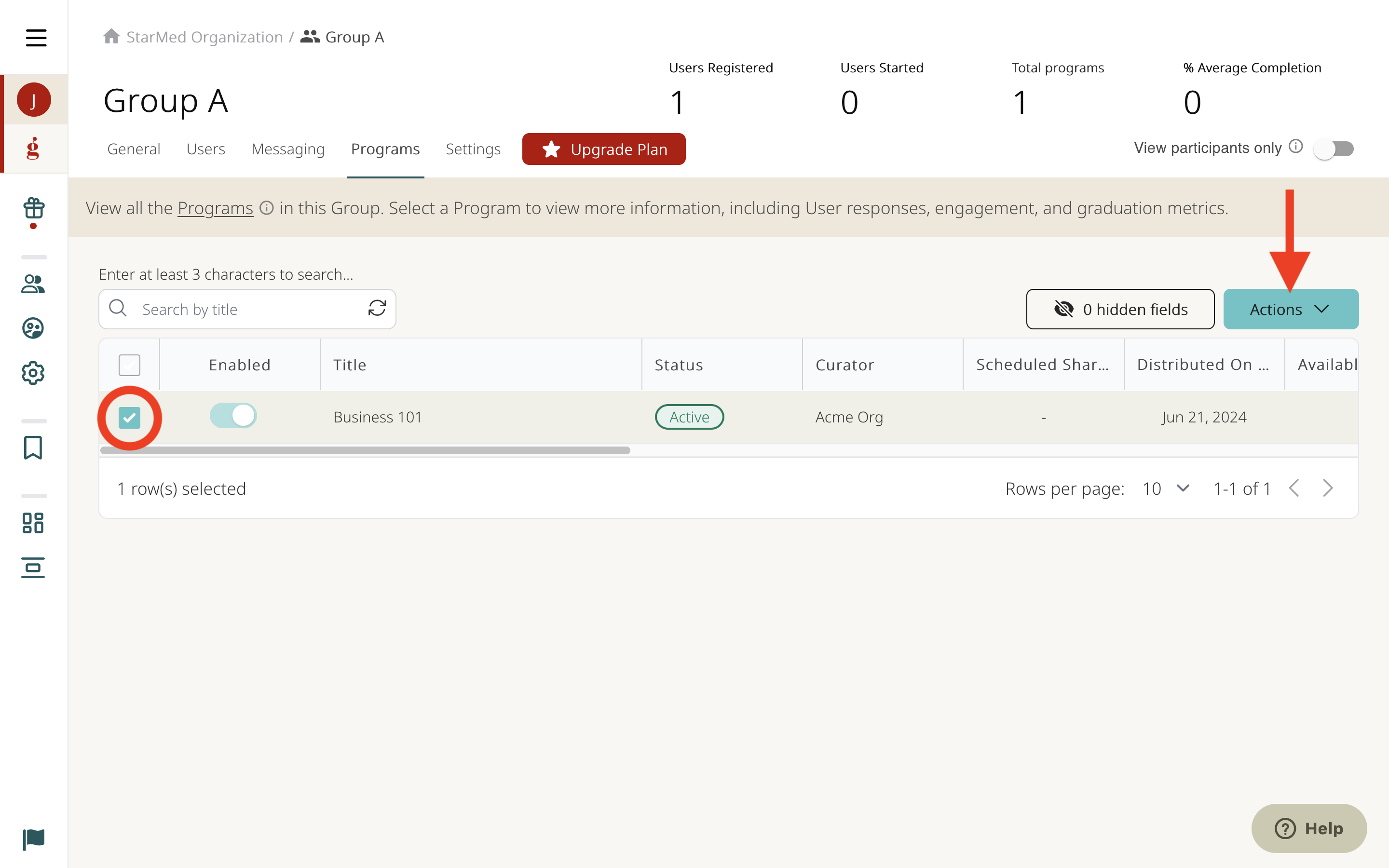Click the flag icon at sidebar bottom
1389x868 pixels.
[34, 839]
